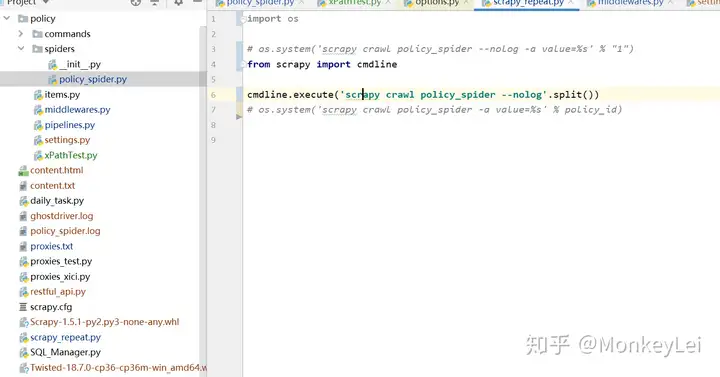Click the proxies.txt file icon
720x377 pixels.
23,247
